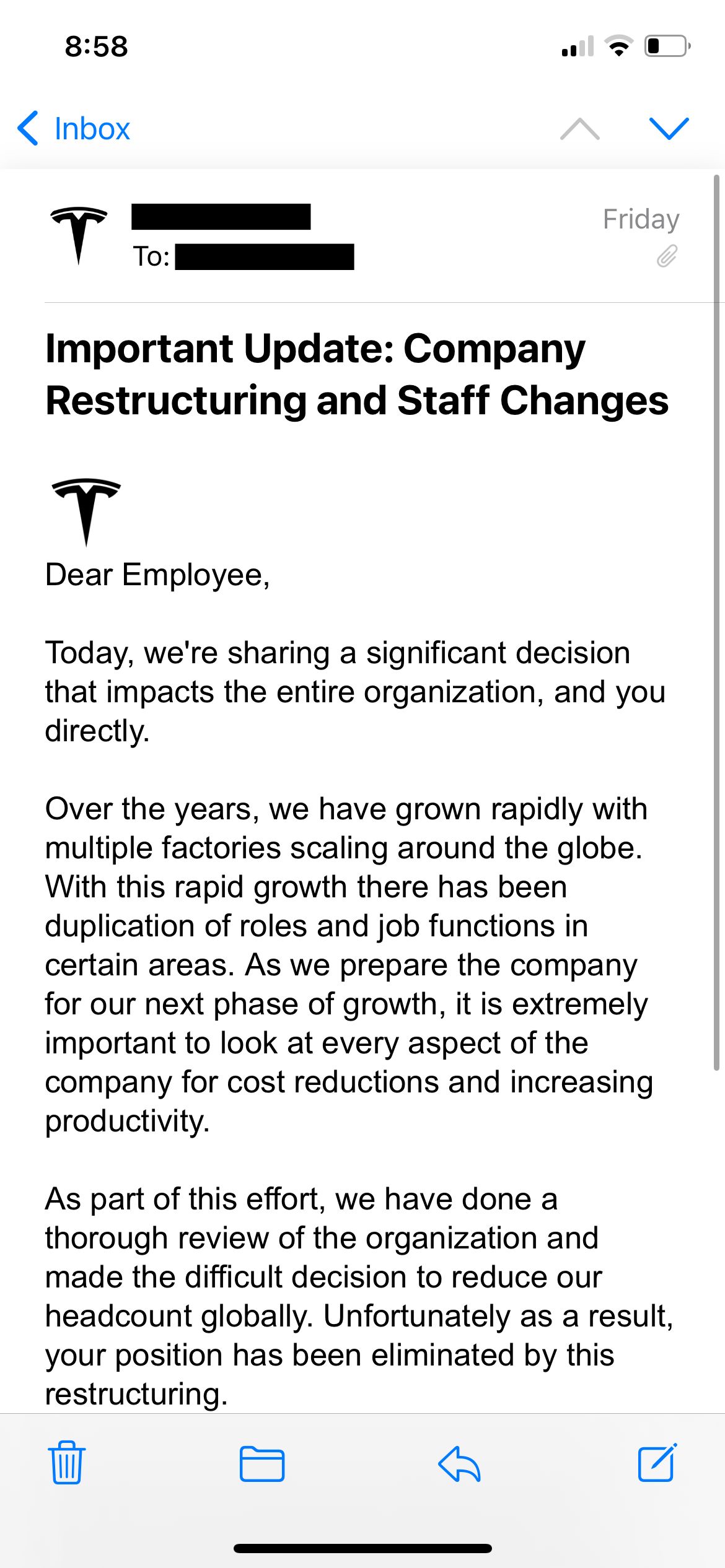The image size is (725, 1568).
Task: Tap the redacted recipient after To:
Action: click(x=265, y=257)
